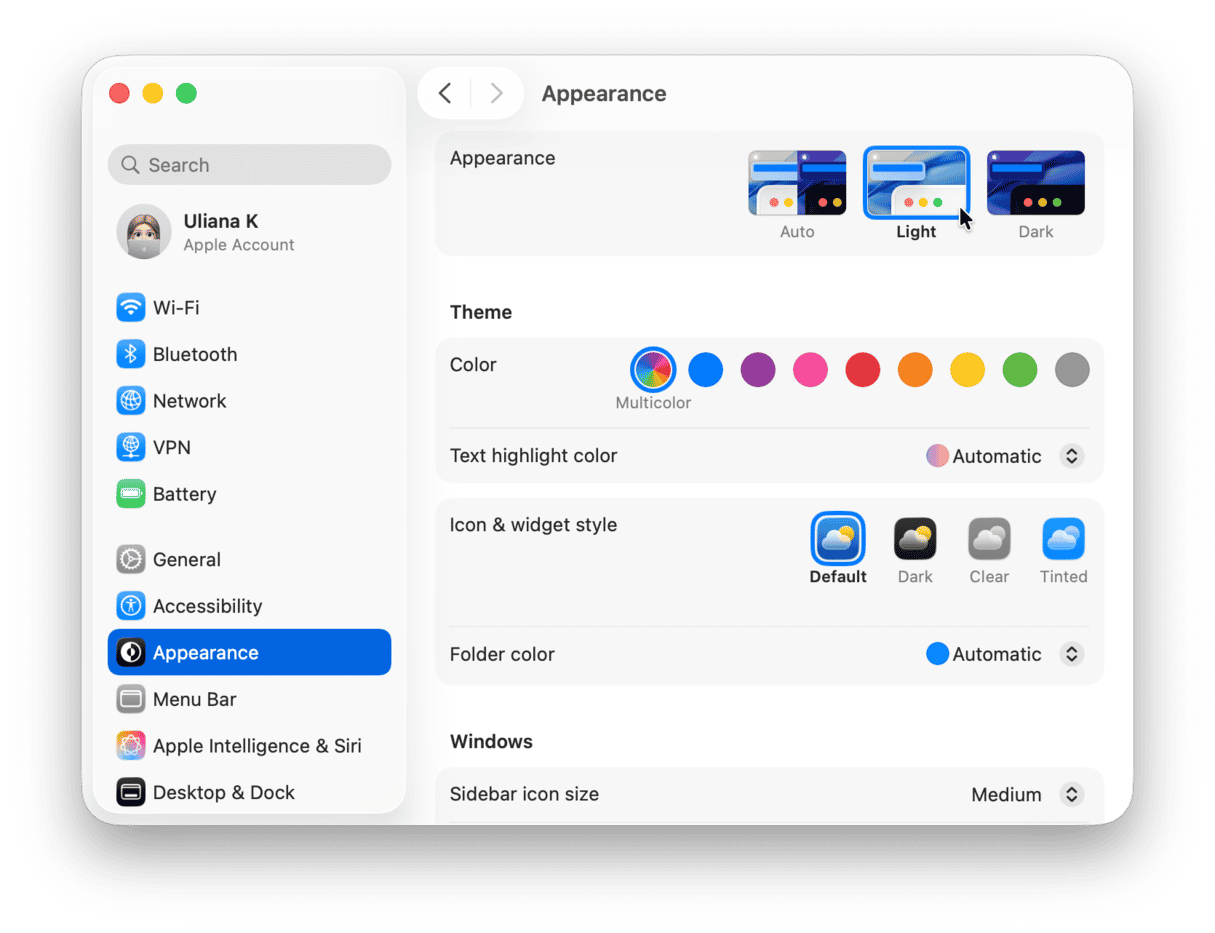
Task: Select the Auto appearance mode
Action: [x=797, y=184]
